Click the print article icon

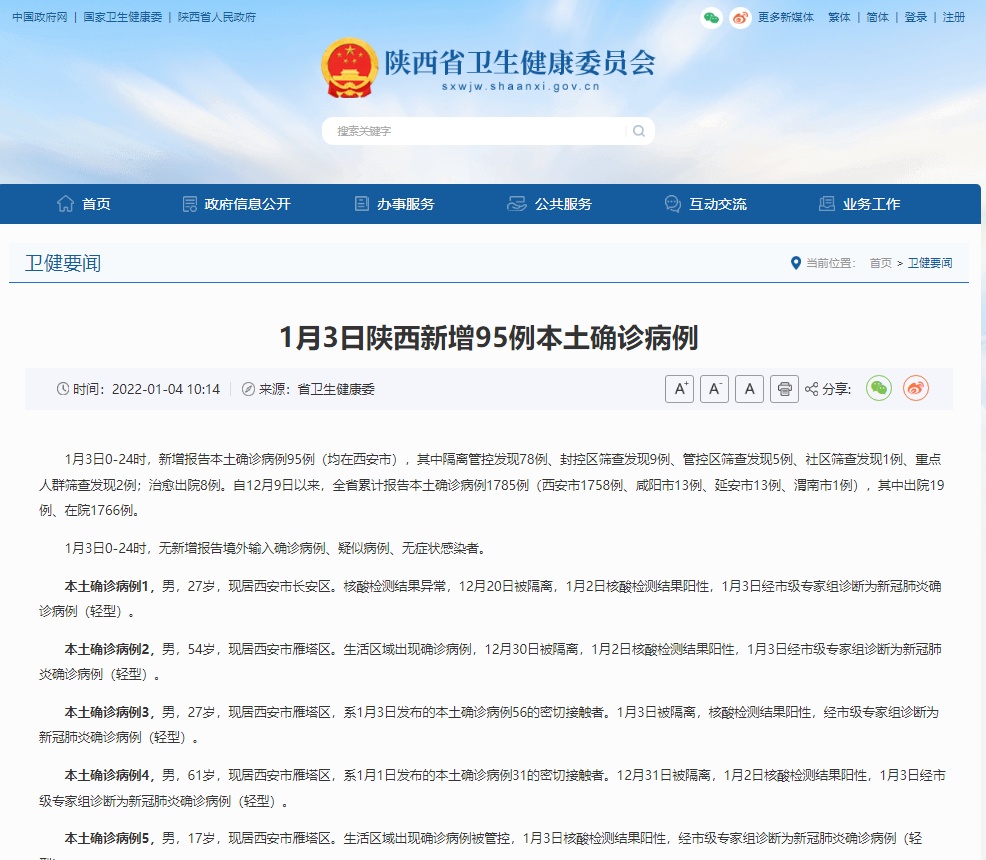point(784,389)
